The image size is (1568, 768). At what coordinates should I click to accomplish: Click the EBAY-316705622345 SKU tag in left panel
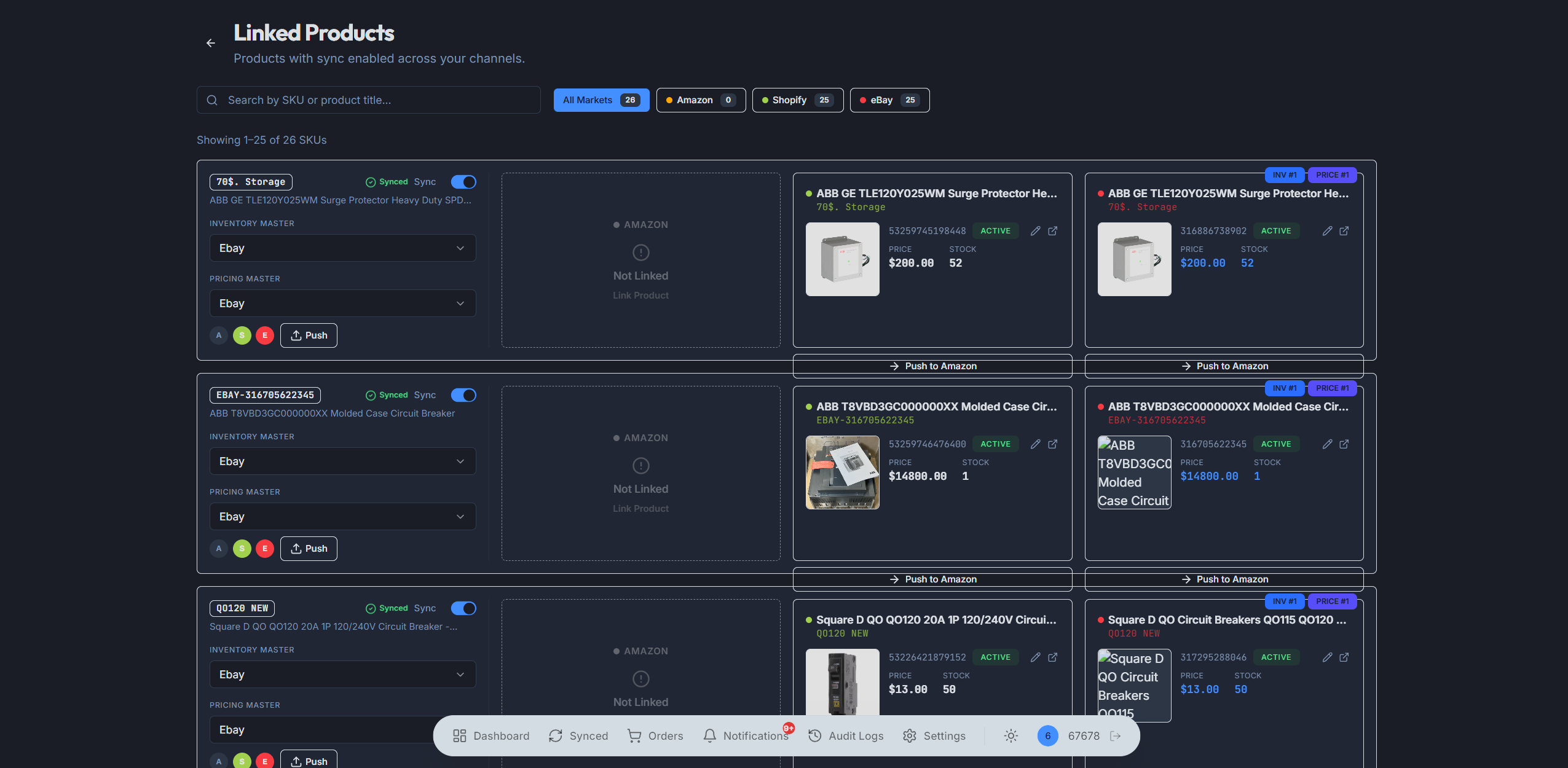[x=265, y=395]
